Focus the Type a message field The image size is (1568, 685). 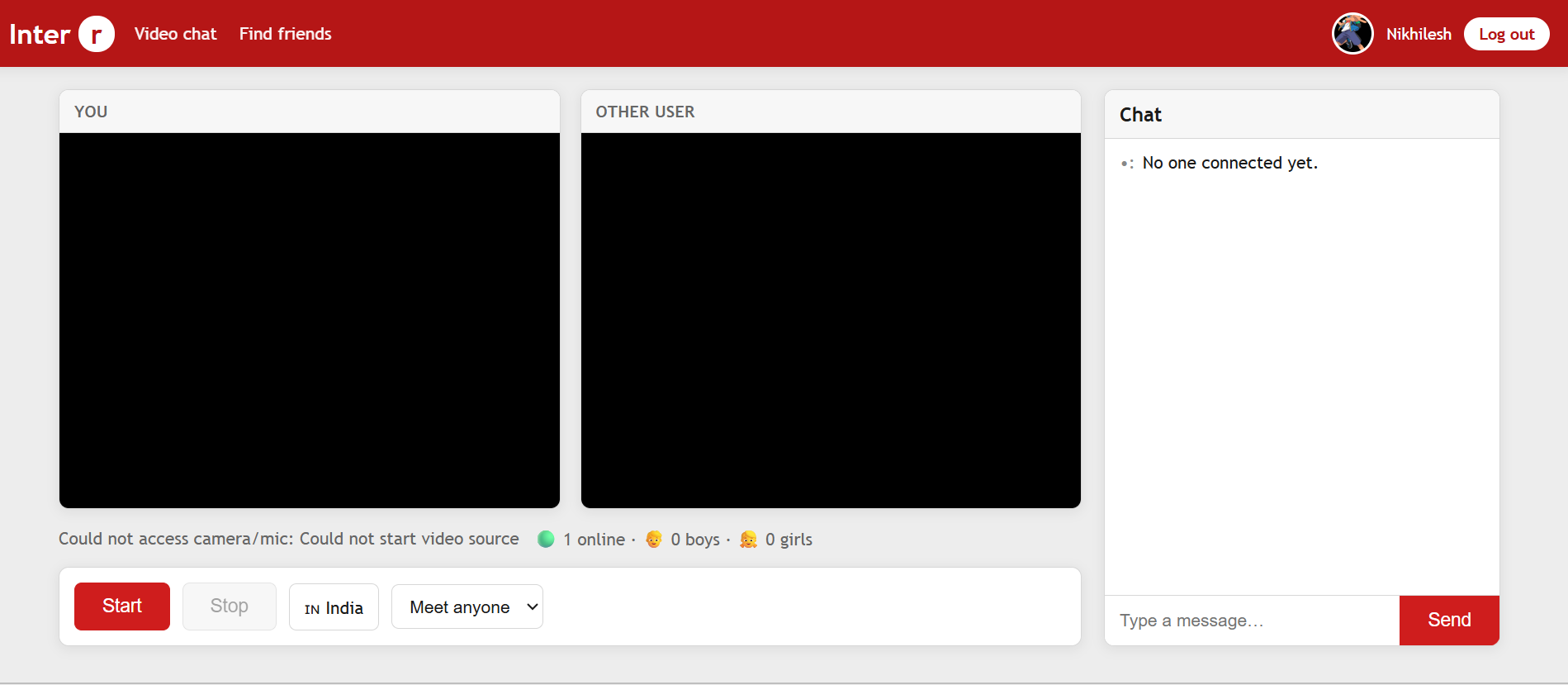(1252, 621)
